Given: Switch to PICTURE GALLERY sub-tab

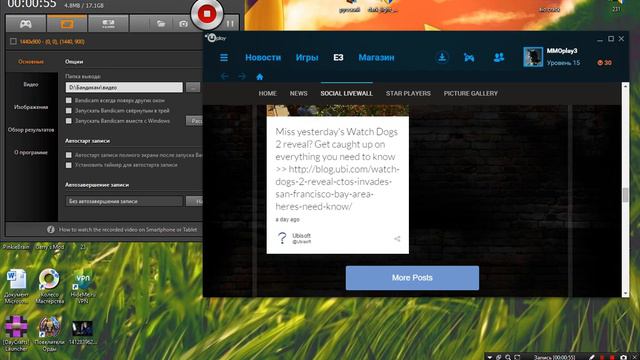Looking at the screenshot, I should point(471,93).
